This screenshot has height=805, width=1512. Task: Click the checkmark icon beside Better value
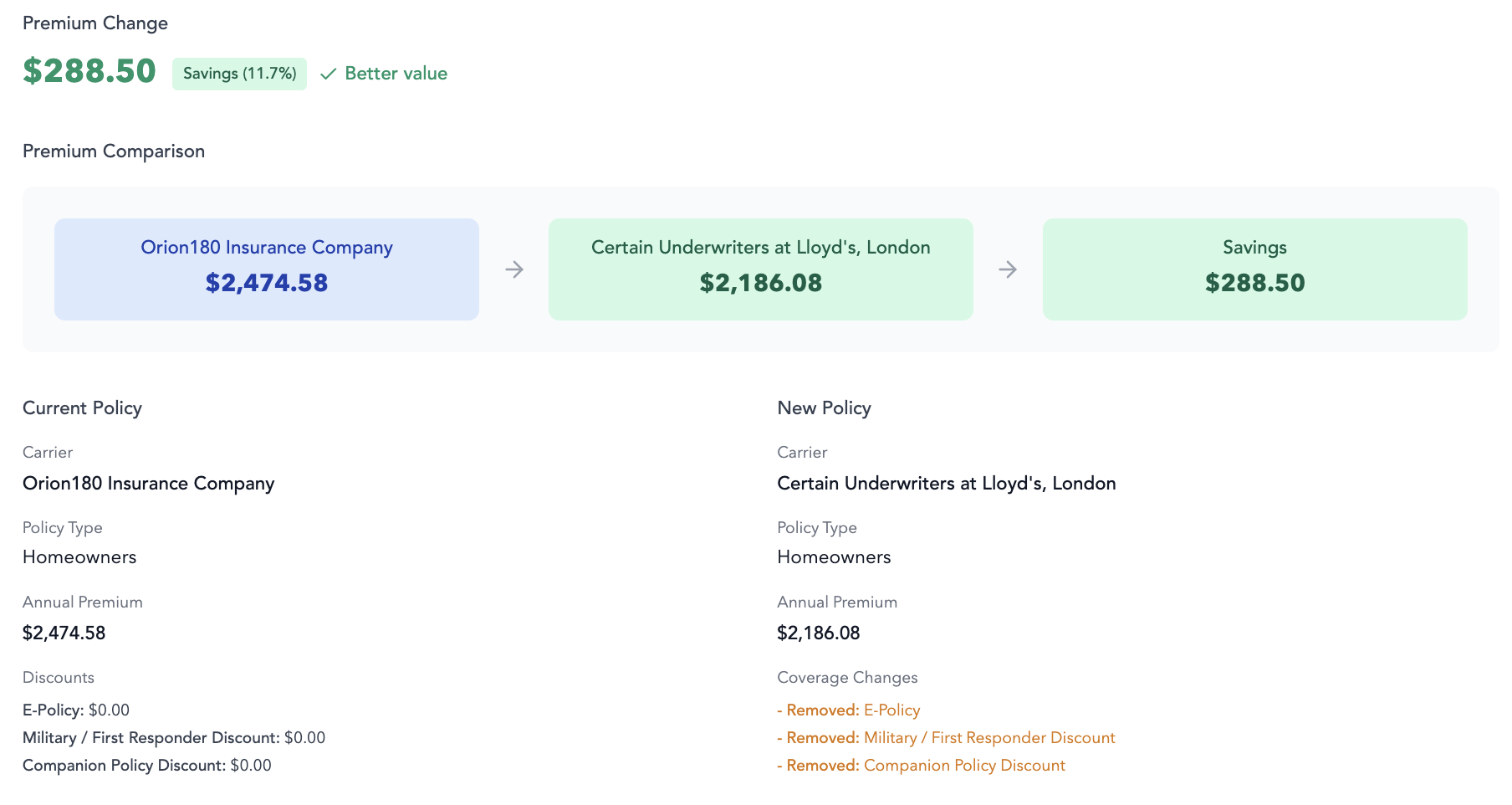tap(328, 74)
